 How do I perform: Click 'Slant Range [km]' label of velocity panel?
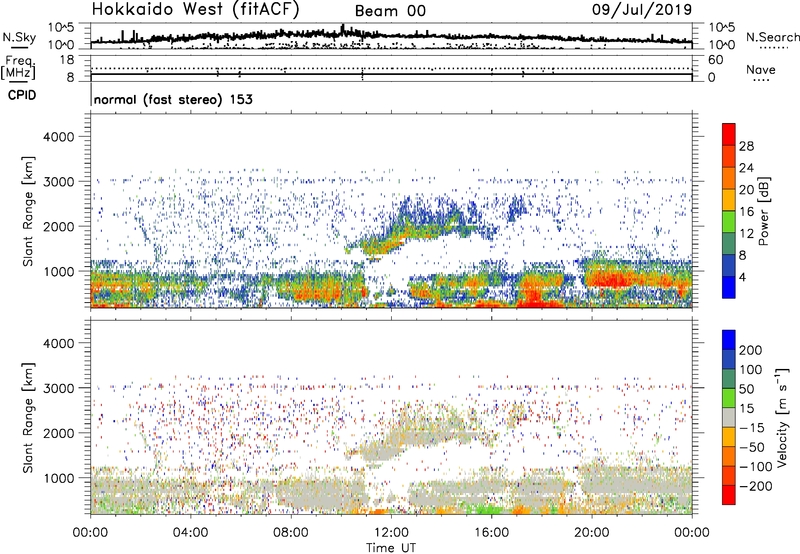coord(28,417)
